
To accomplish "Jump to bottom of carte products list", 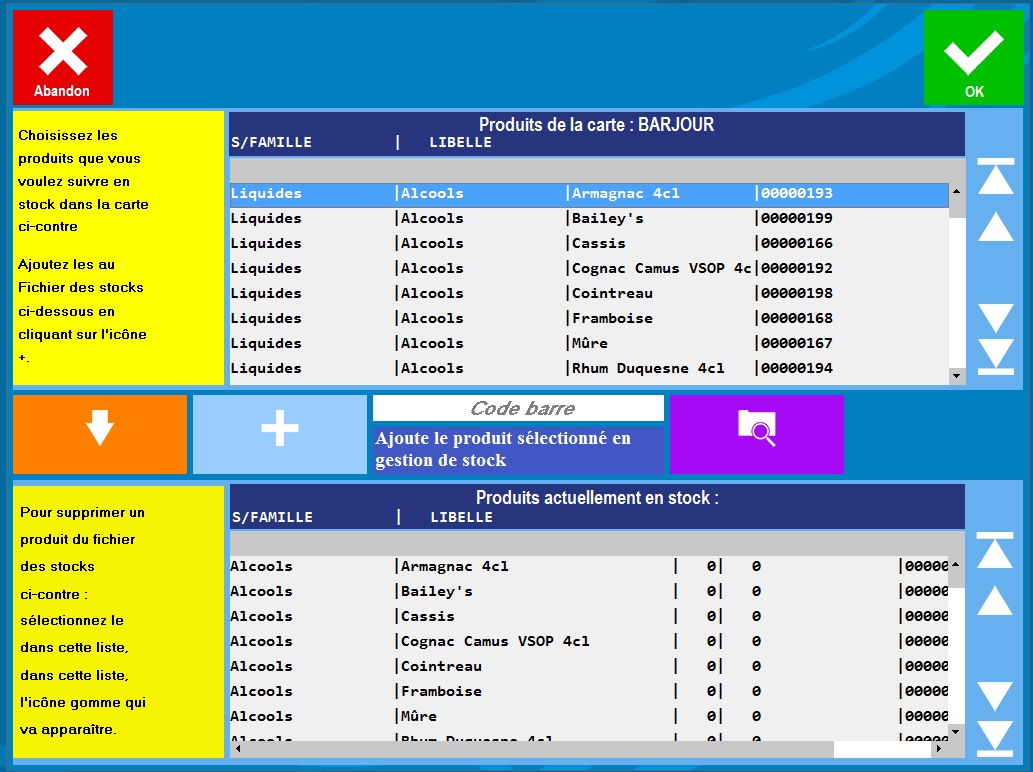I will [995, 357].
